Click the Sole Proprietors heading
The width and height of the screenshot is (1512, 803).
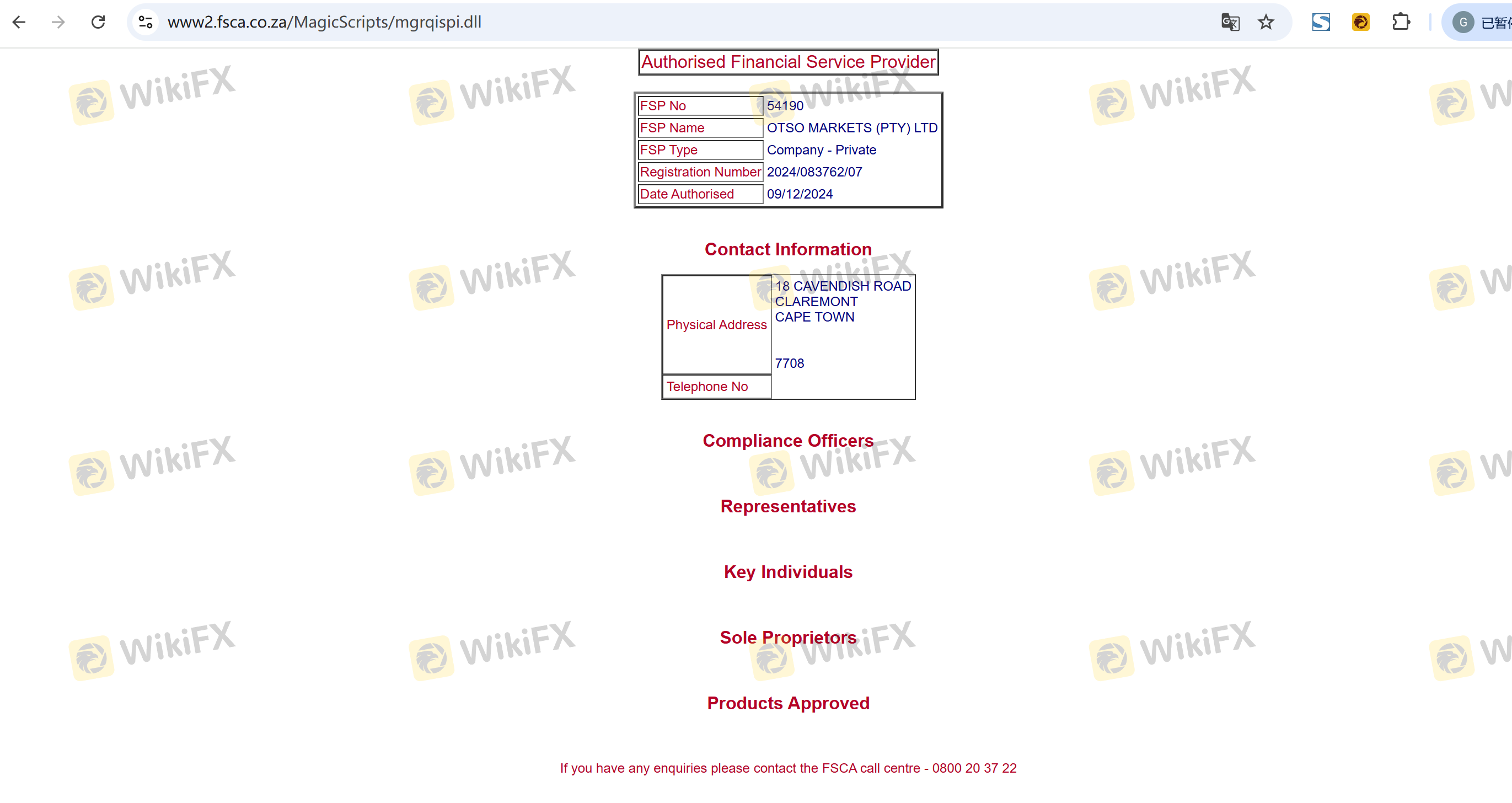click(x=787, y=638)
